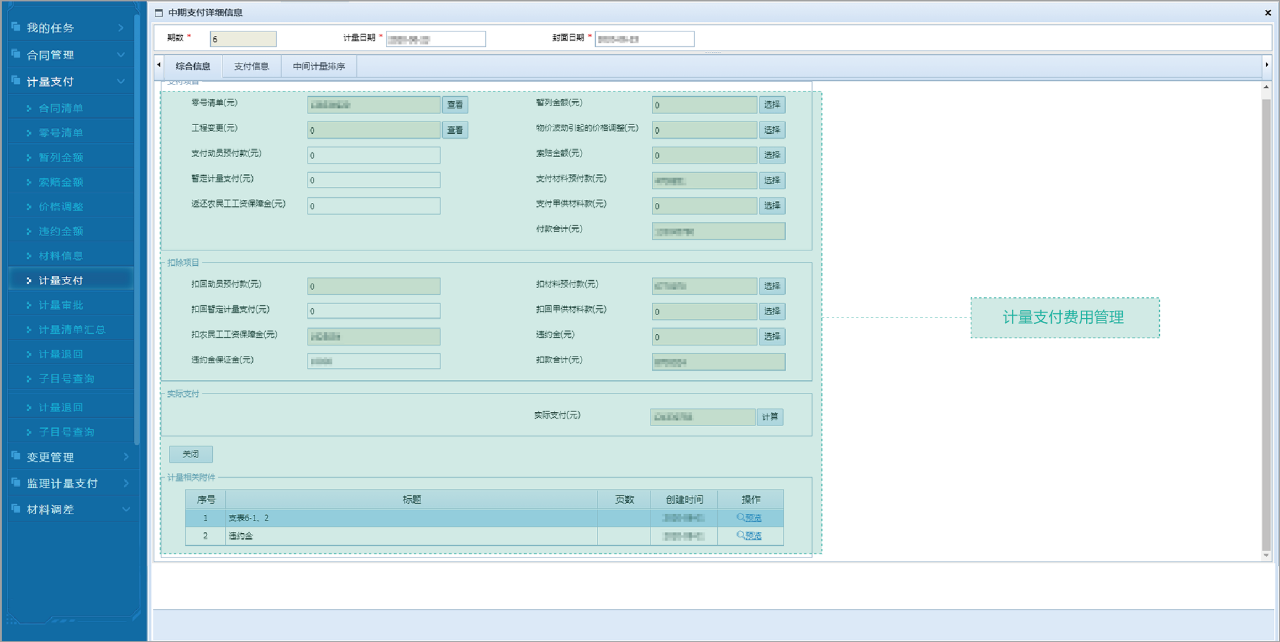
Task: Select the 变表6-1、2 attachment row
Action: point(484,518)
